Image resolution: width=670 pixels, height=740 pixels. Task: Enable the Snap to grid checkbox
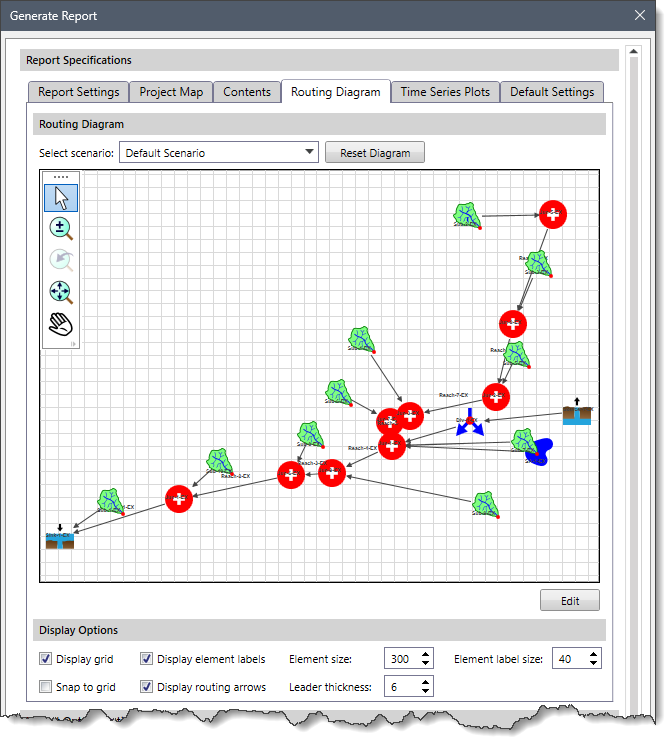(45, 687)
